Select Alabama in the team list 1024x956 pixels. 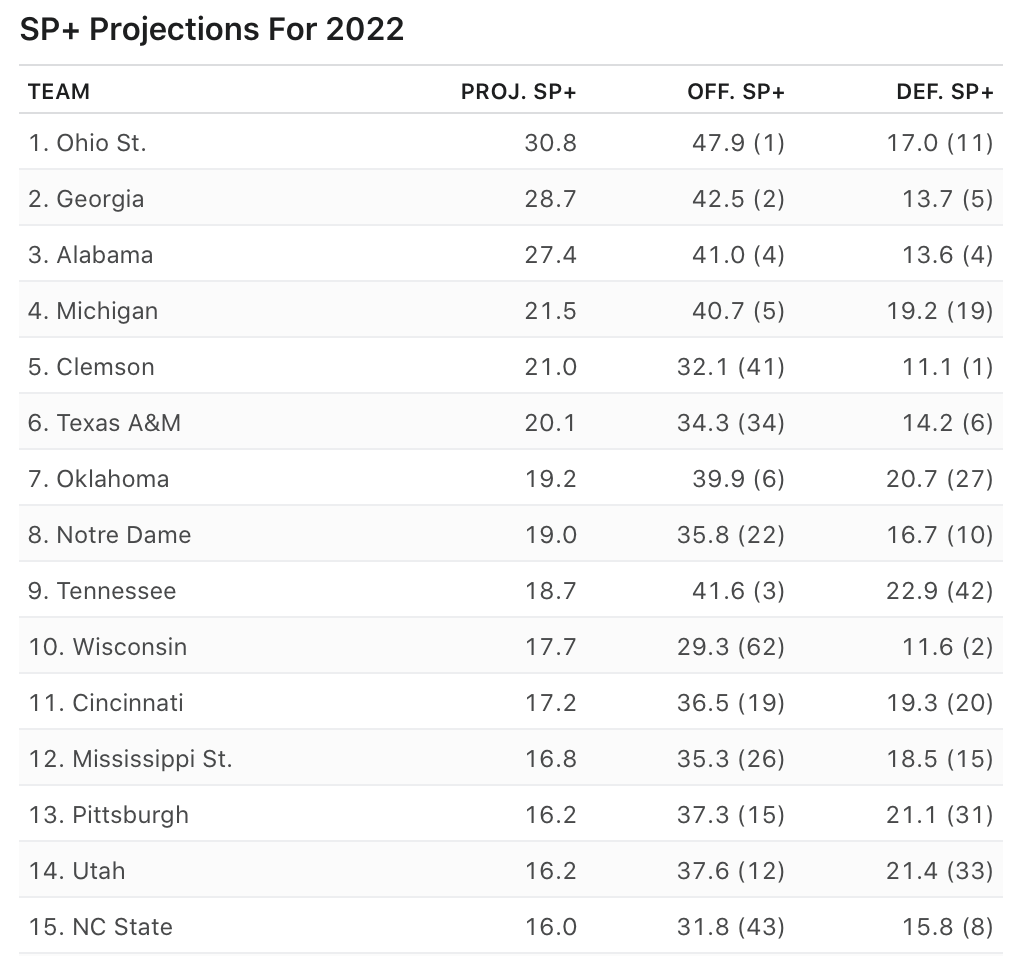pyautogui.click(x=104, y=255)
